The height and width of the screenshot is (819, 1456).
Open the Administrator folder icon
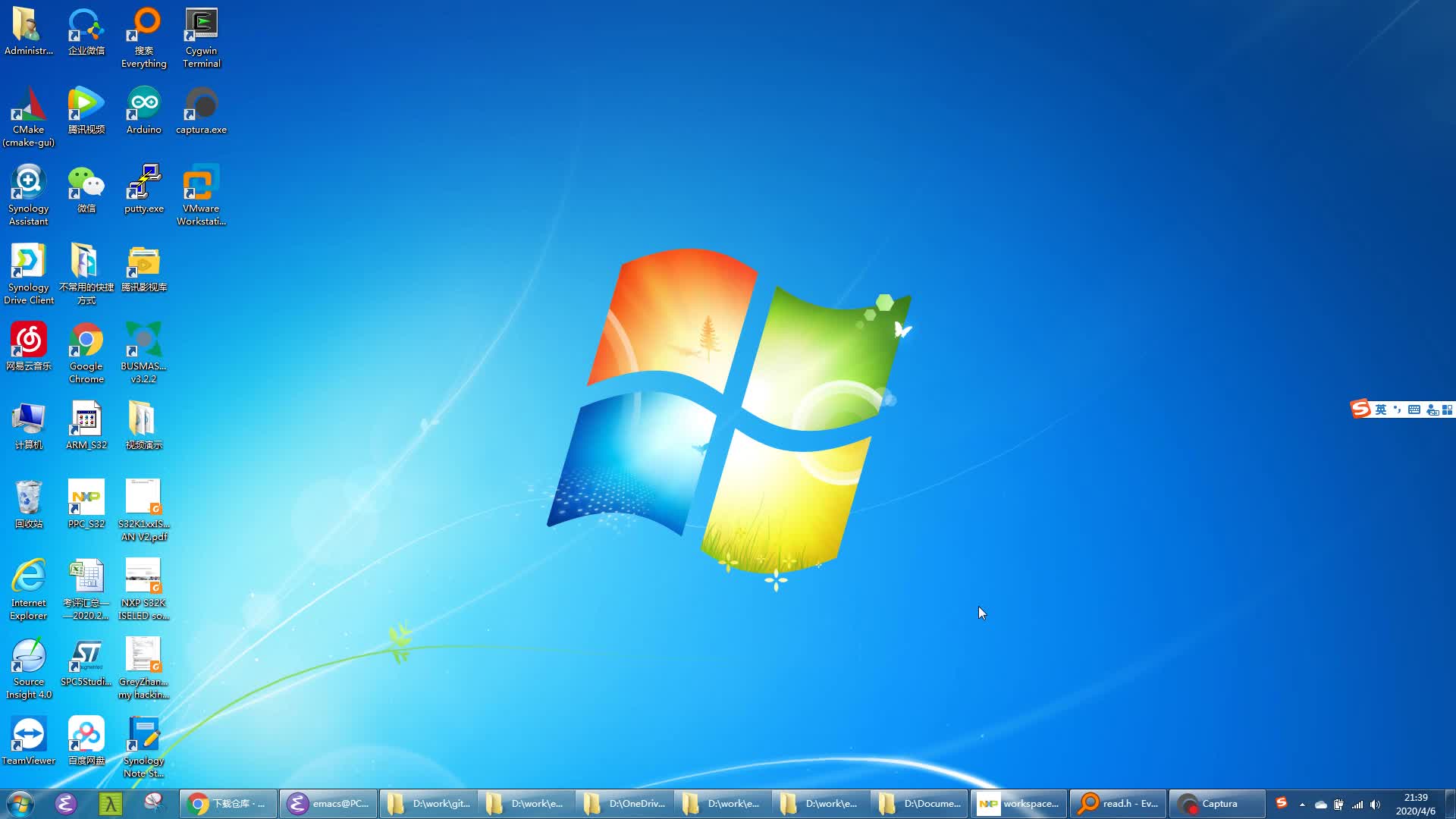(29, 32)
